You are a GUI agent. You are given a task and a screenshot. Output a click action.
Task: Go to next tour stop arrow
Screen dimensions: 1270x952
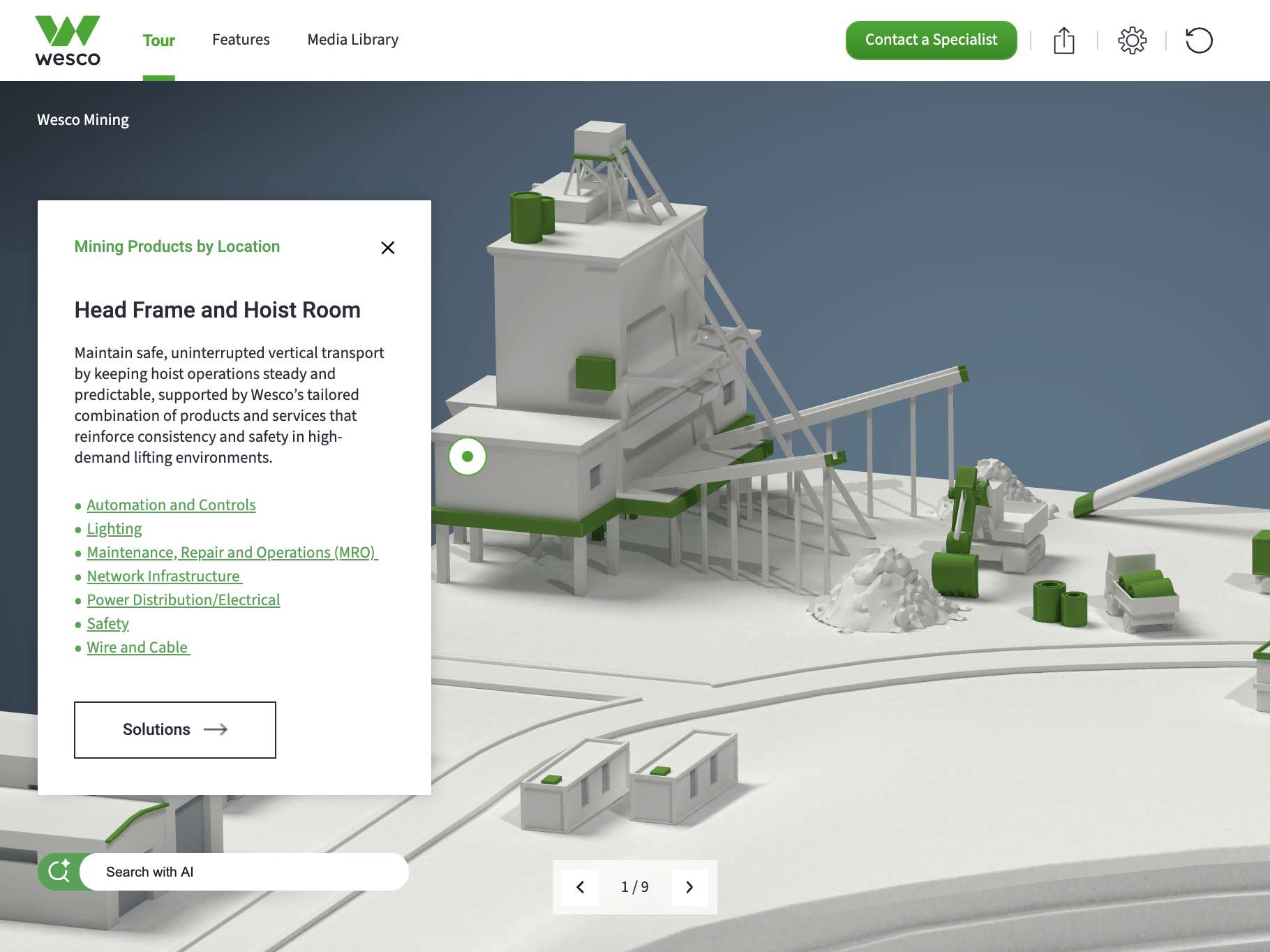tap(689, 887)
